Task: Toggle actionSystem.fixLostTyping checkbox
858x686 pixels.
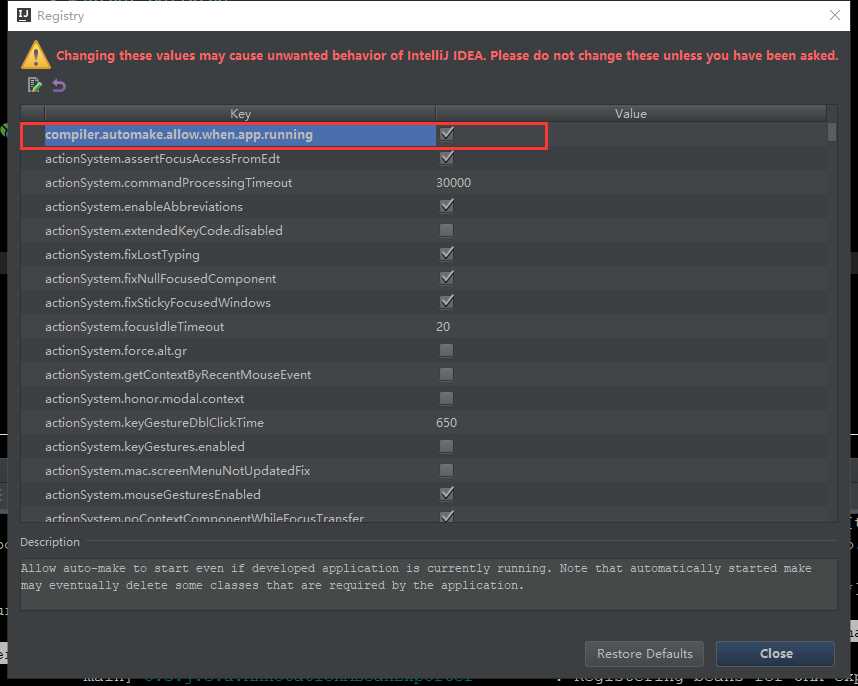Action: tap(447, 254)
